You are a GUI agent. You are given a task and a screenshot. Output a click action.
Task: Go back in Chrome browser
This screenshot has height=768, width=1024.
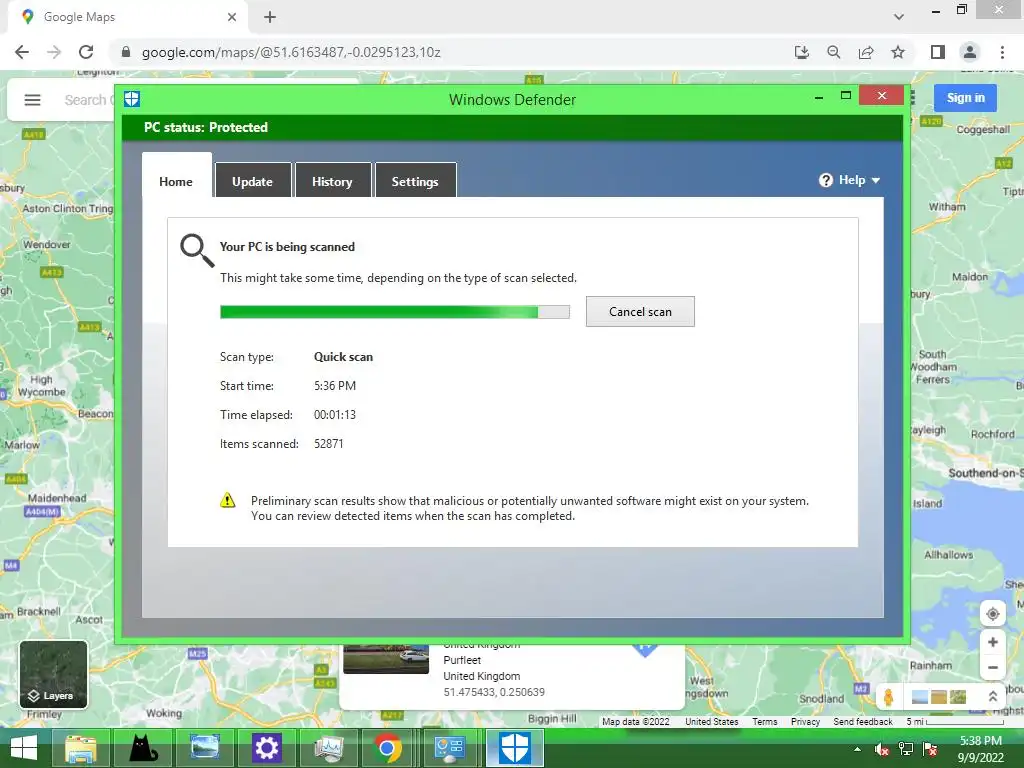click(22, 52)
